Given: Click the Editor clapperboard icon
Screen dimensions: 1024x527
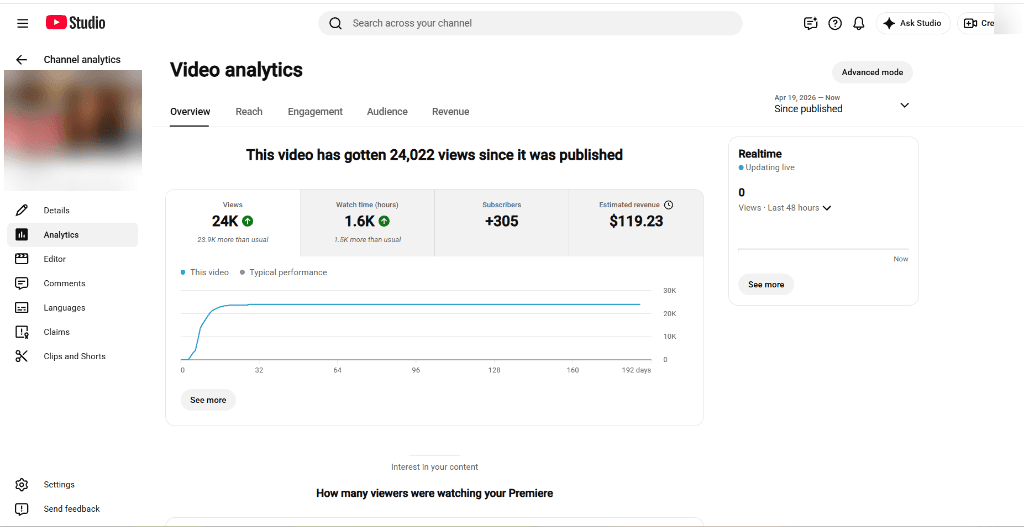Looking at the screenshot, I should pyautogui.click(x=22, y=259).
